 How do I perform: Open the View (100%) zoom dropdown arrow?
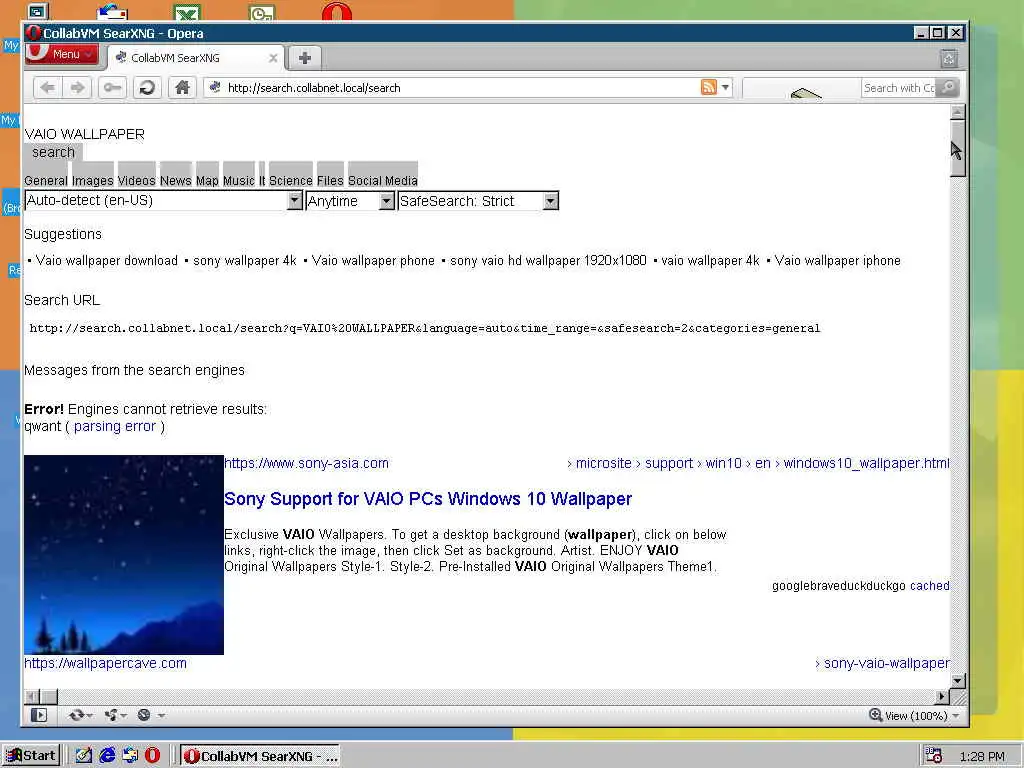(957, 716)
